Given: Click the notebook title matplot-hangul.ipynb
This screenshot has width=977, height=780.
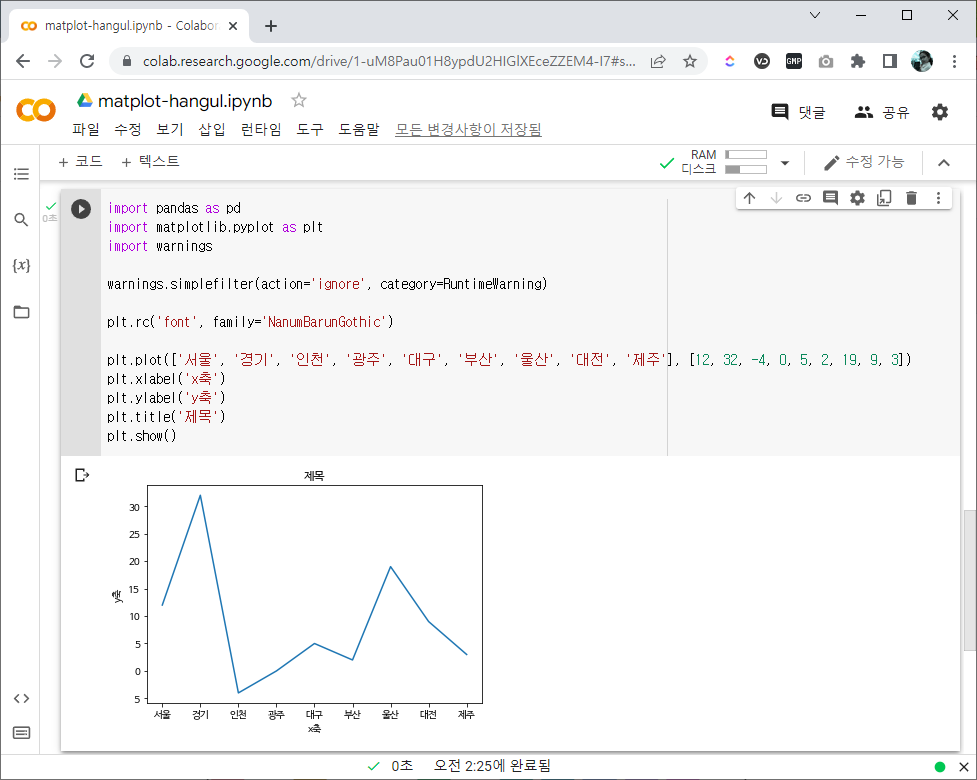Looking at the screenshot, I should tap(185, 101).
